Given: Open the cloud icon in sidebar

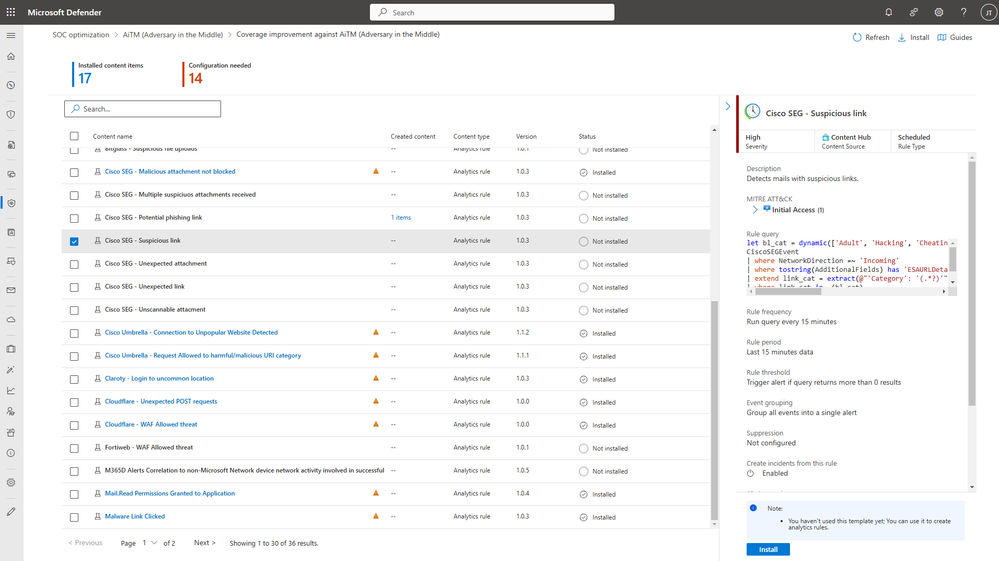Looking at the screenshot, I should (x=11, y=320).
